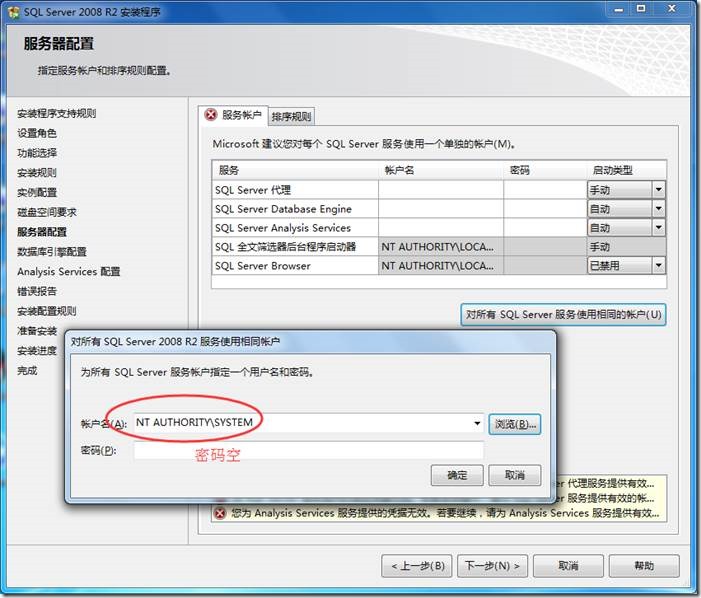Maximize the SQL Server installer window
Viewport: 701px width, 598px height.
[x=641, y=9]
